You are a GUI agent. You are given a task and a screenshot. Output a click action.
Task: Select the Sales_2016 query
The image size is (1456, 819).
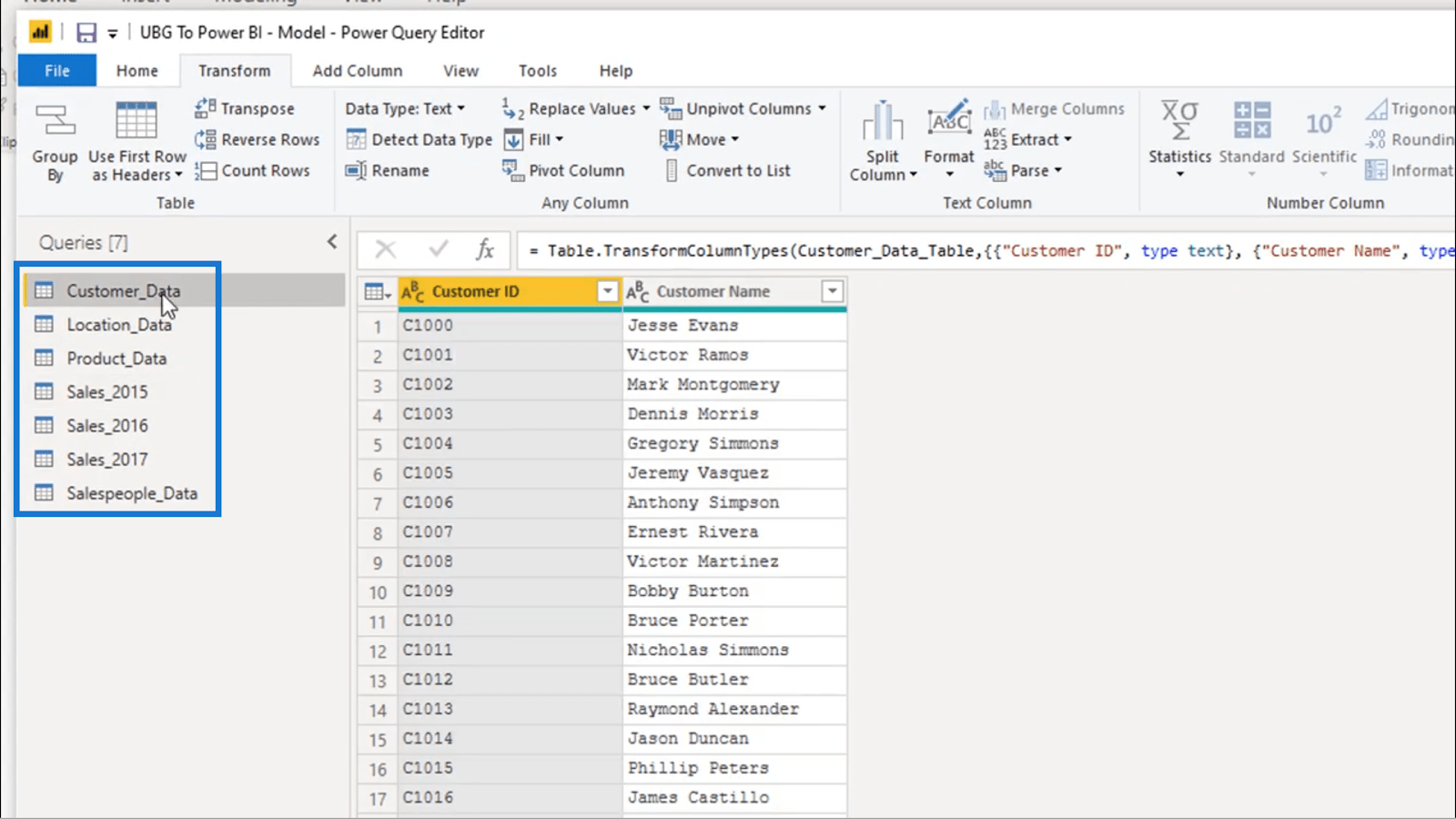(x=185, y=425)
